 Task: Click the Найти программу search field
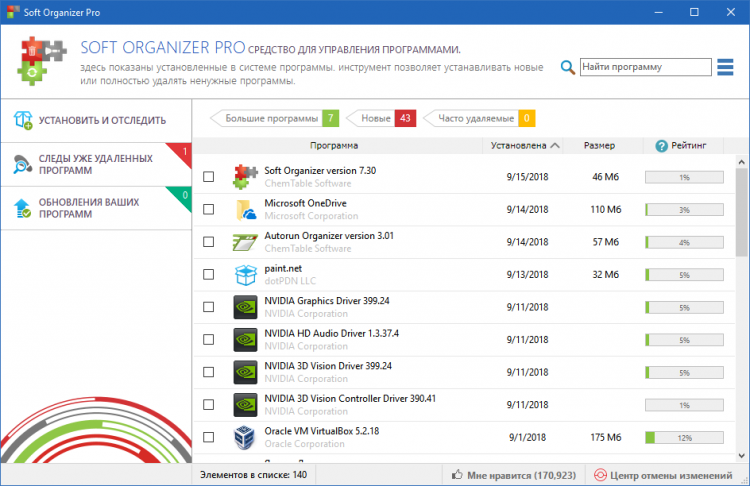point(646,67)
